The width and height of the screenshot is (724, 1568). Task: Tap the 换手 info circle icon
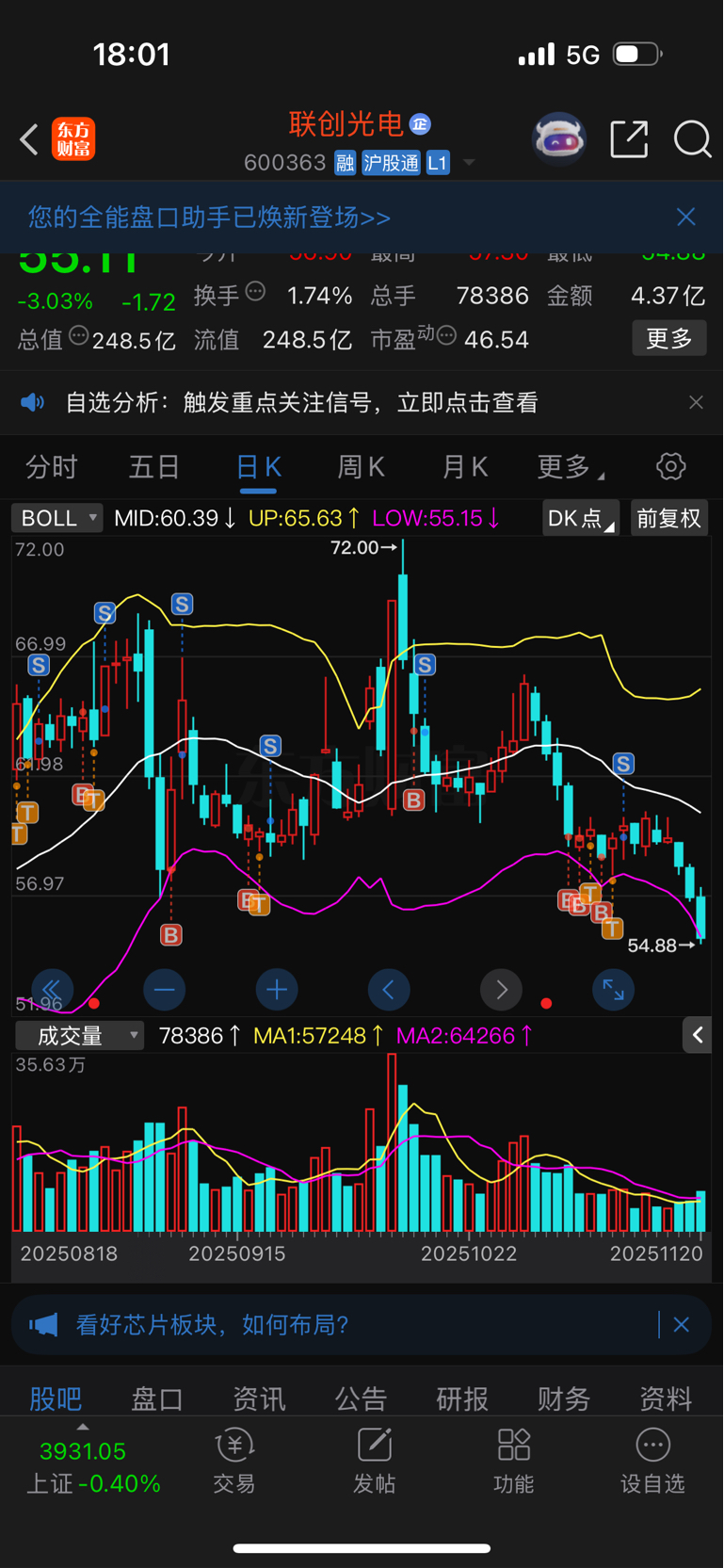[x=255, y=291]
